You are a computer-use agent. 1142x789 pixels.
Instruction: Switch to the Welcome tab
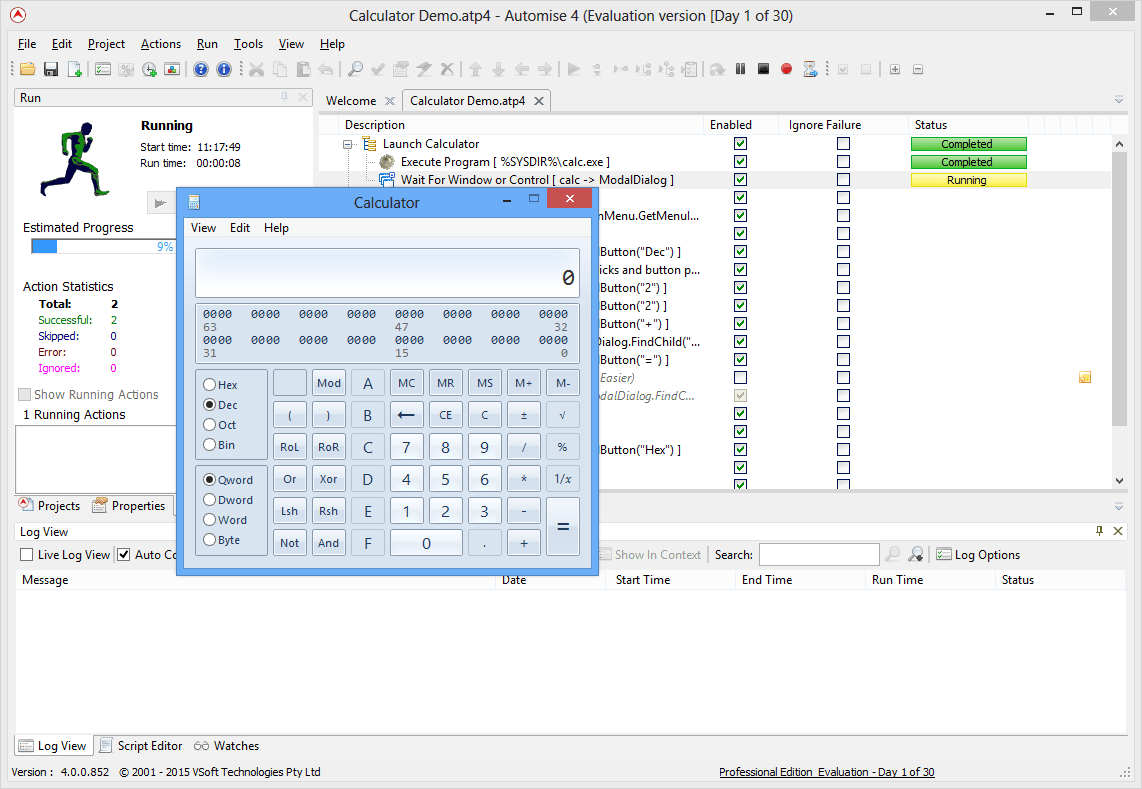351,101
